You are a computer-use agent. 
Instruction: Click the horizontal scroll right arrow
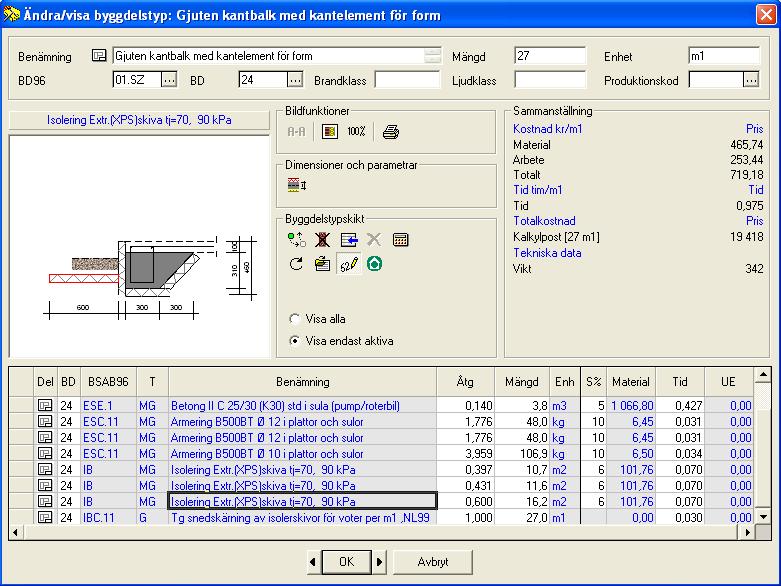pyautogui.click(x=747, y=532)
